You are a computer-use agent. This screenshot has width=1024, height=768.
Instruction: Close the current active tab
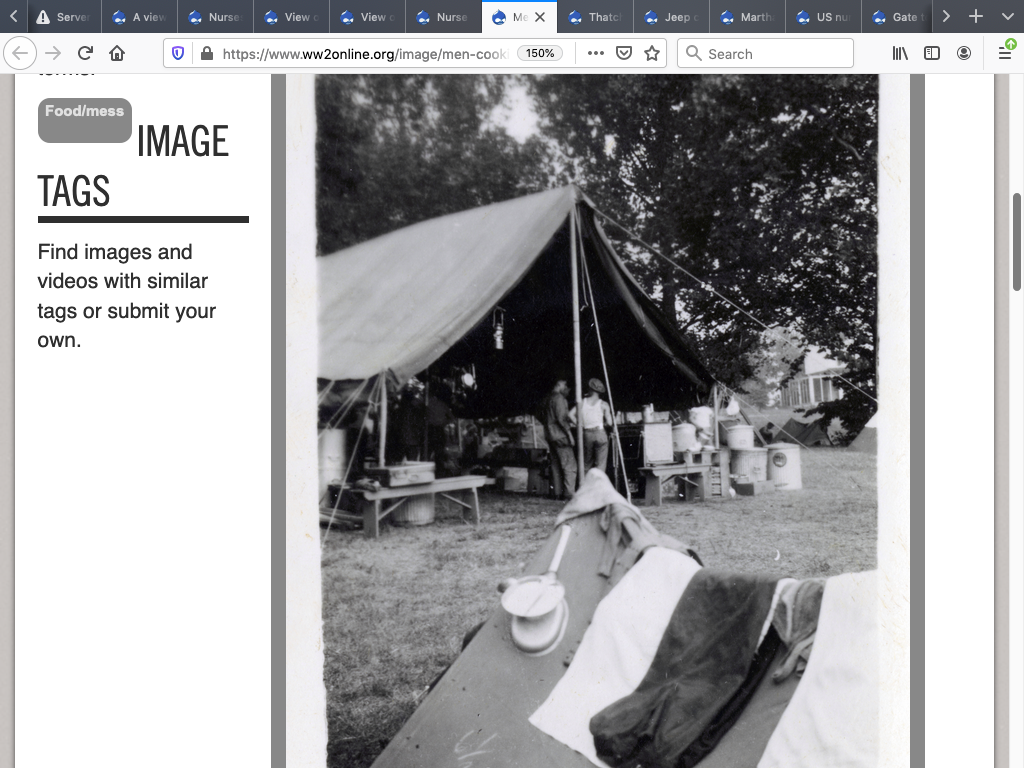[x=540, y=17]
